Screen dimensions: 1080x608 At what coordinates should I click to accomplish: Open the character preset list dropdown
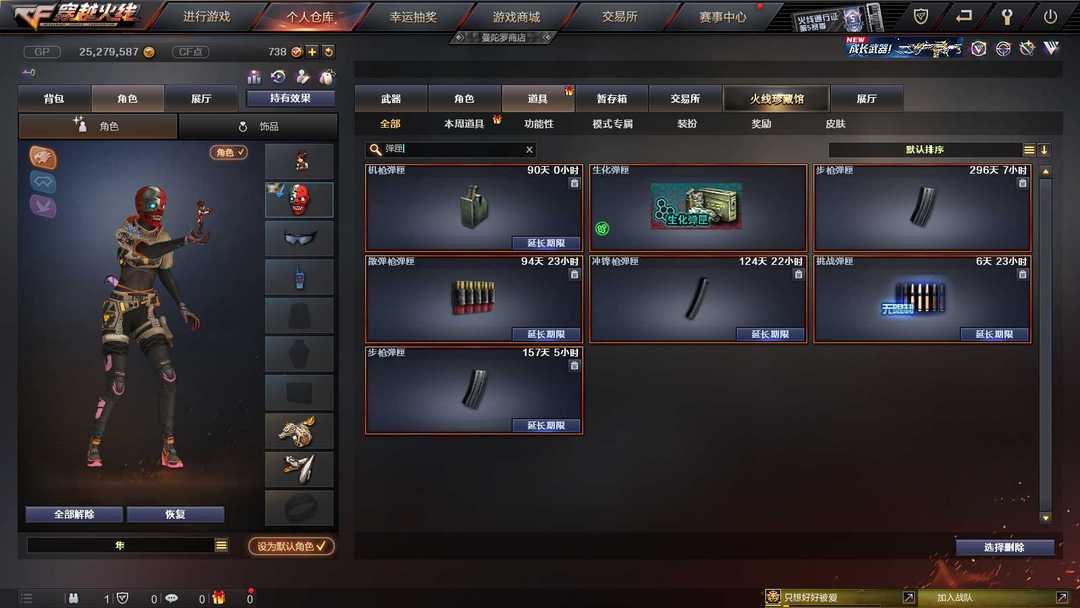pos(221,545)
